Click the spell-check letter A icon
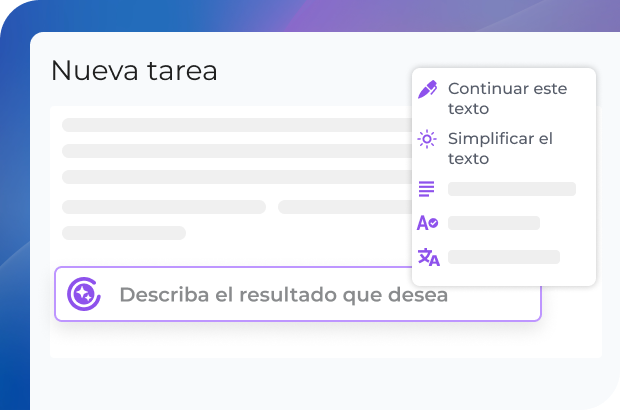620x410 pixels. 428,223
